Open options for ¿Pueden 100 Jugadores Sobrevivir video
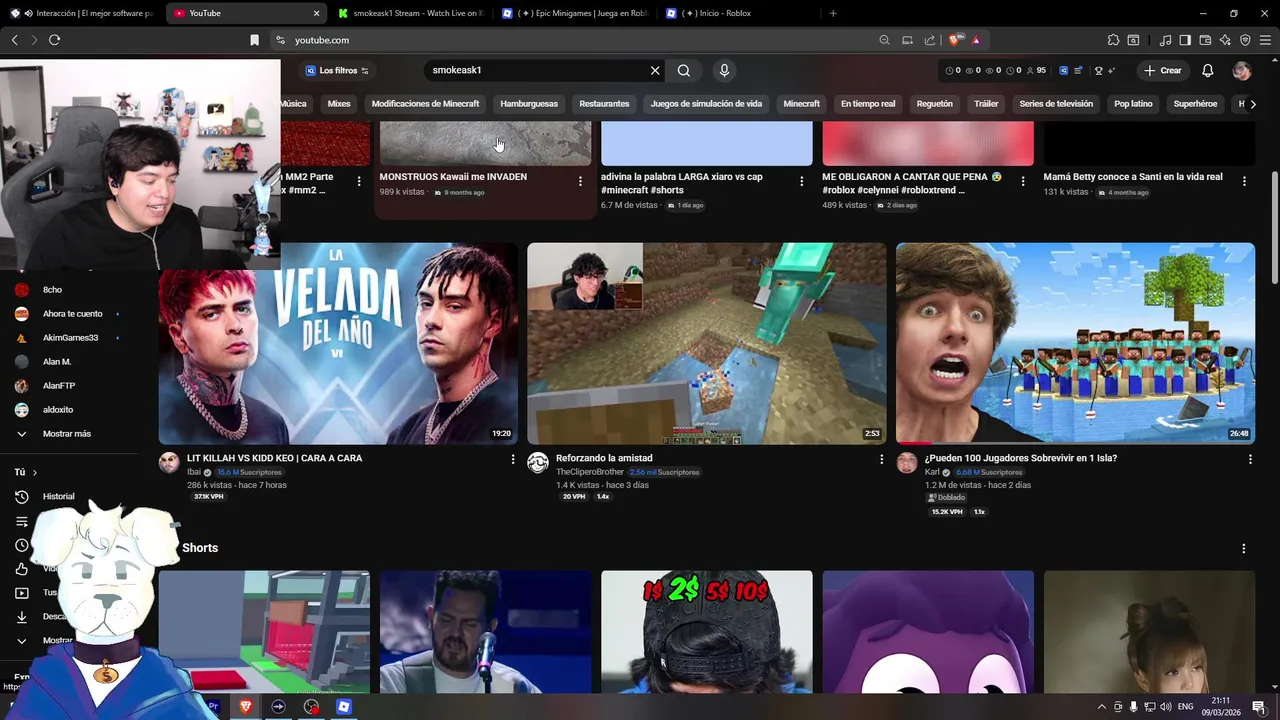The image size is (1280, 720). [1250, 459]
